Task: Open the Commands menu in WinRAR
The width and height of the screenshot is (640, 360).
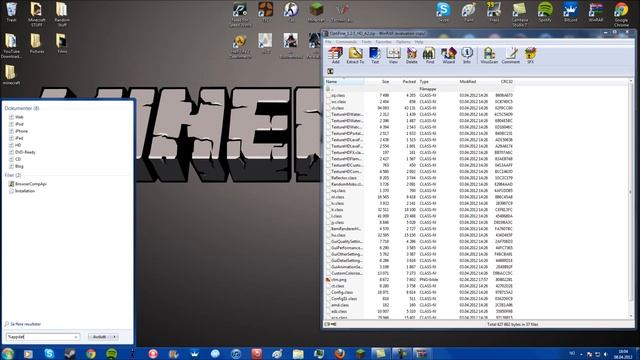Action: click(347, 42)
